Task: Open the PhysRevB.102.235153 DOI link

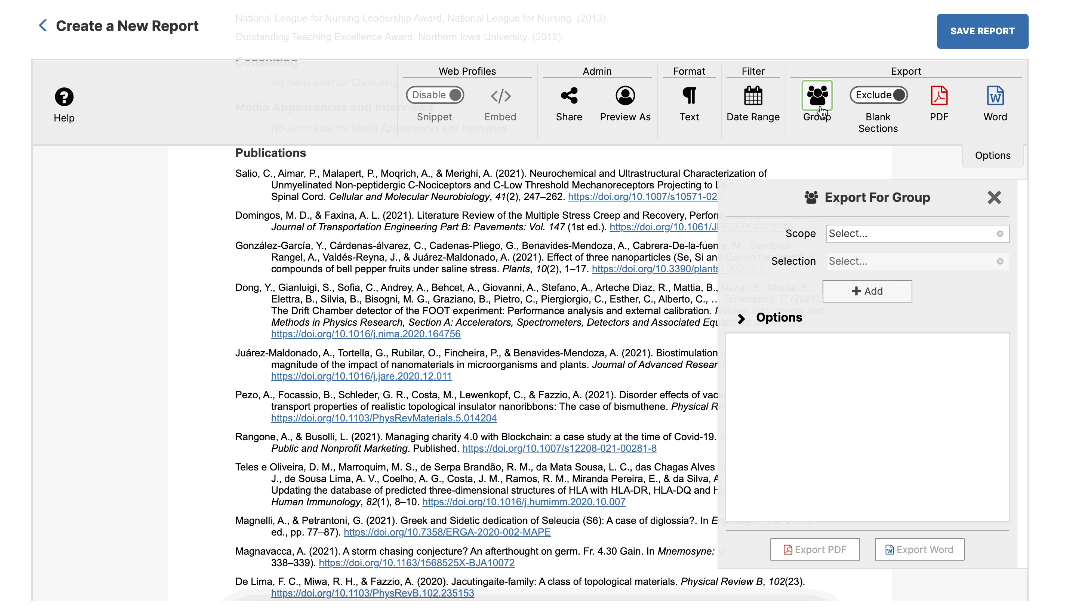Action: pos(373,593)
